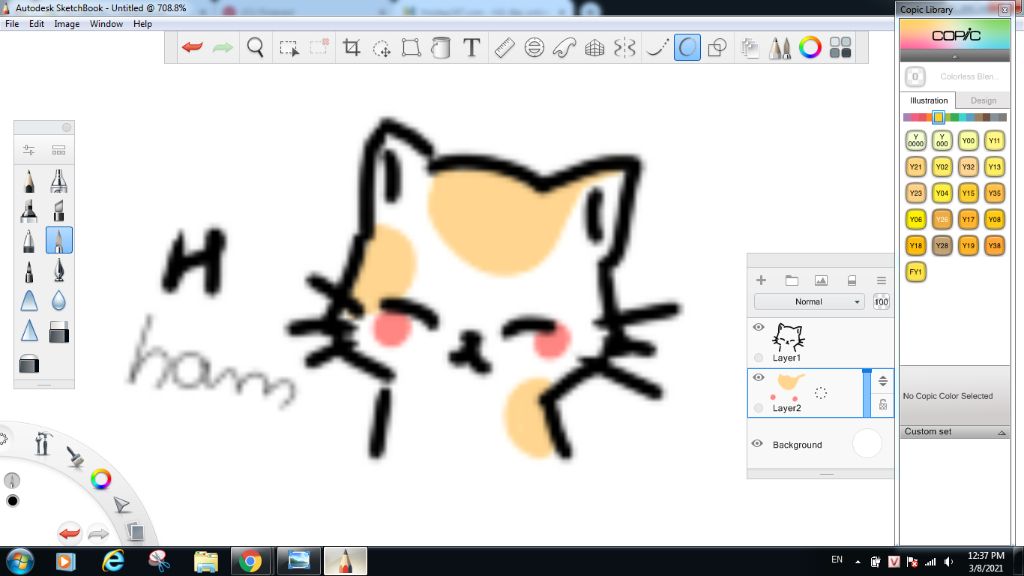Pick the FY1 Copic color
This screenshot has height=576, width=1024.
(x=916, y=272)
